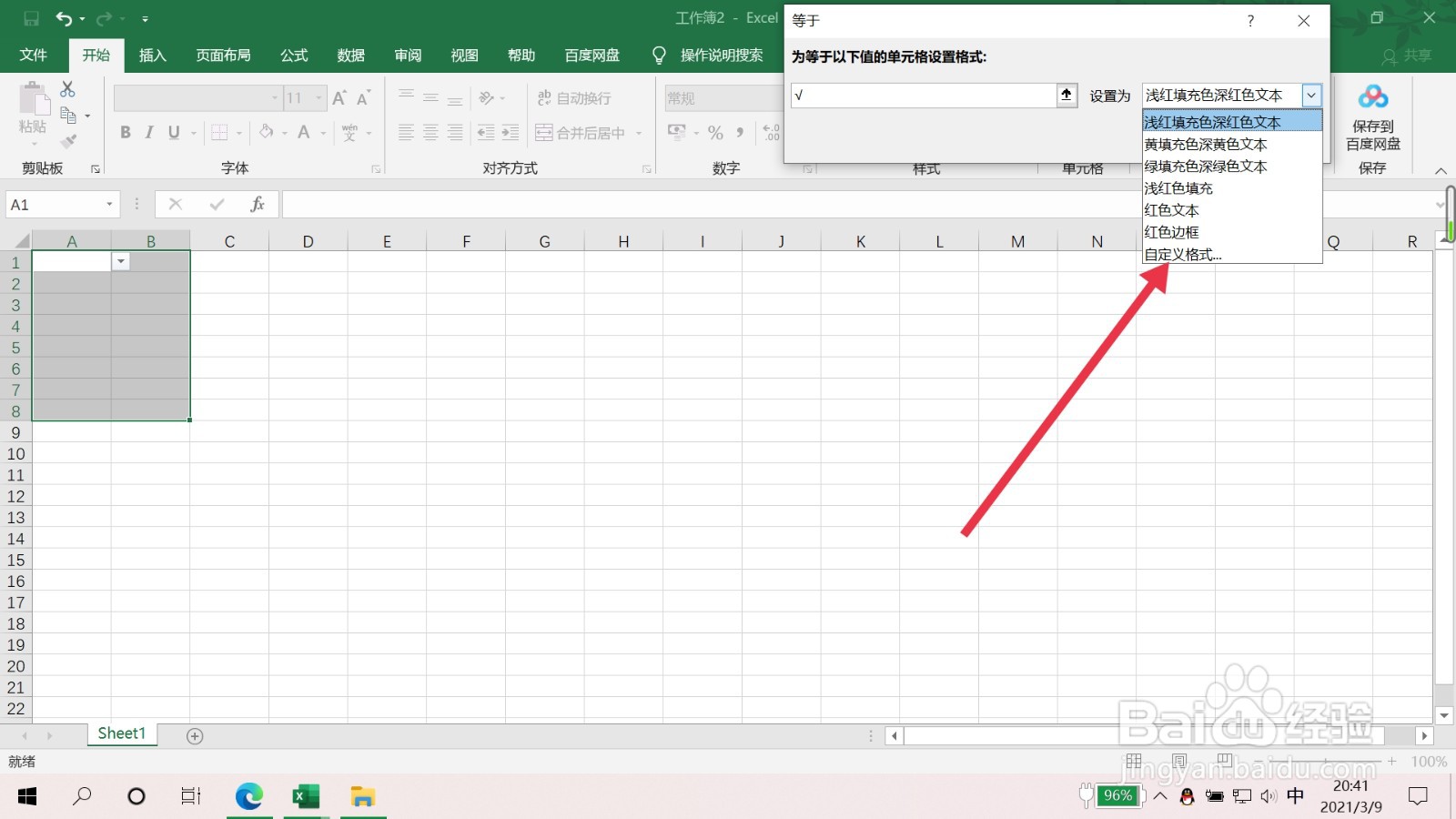The width and height of the screenshot is (1456, 819).
Task: Switch to the 审阅 tab
Action: coord(408,56)
